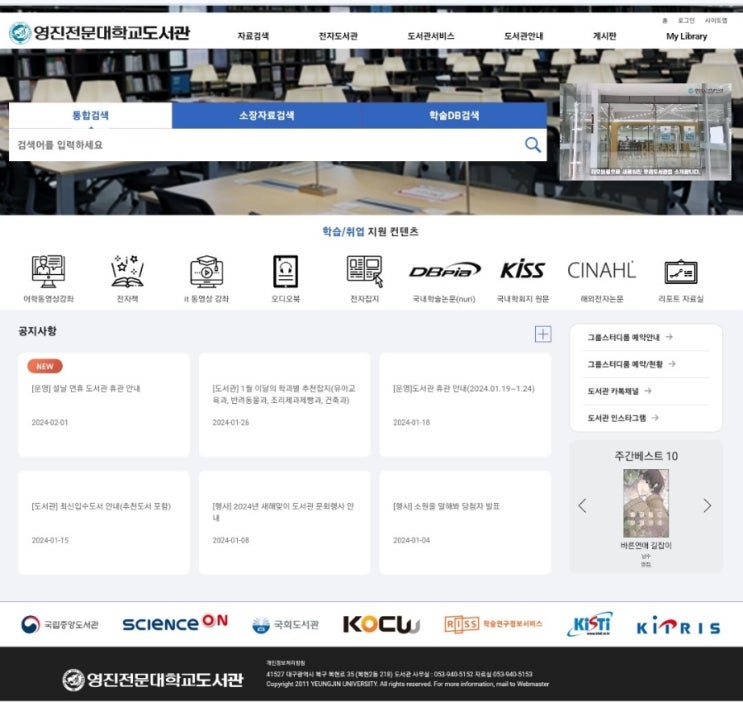Click the 바른연애 길잡이 book title
The height and width of the screenshot is (711, 743).
tap(646, 546)
